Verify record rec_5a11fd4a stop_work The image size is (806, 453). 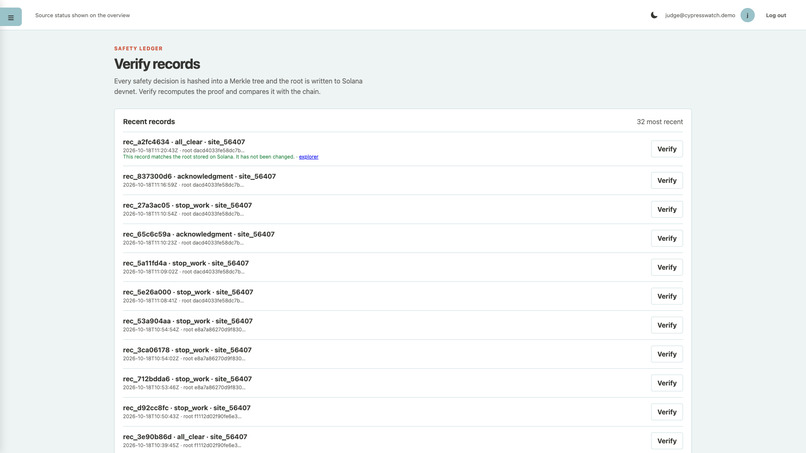(667, 267)
